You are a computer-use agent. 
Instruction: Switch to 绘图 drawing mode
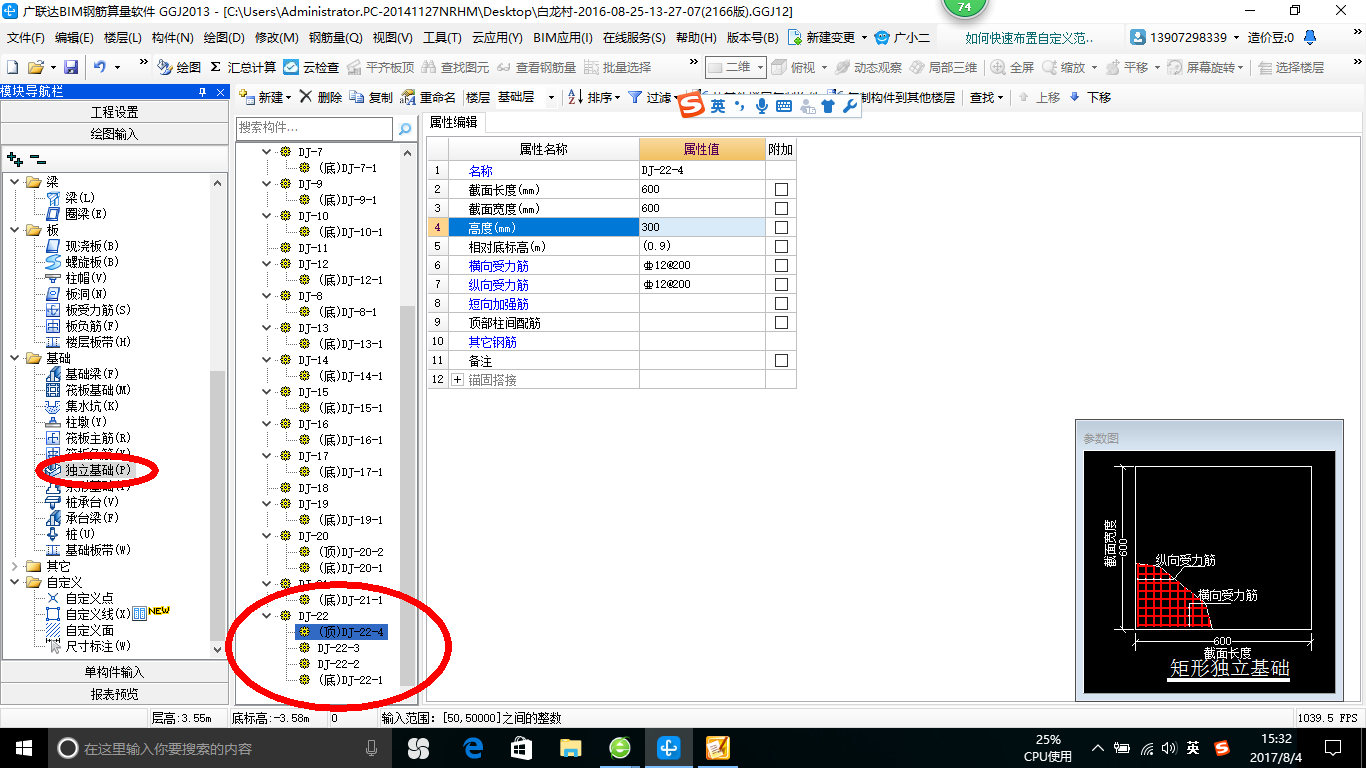(x=180, y=67)
